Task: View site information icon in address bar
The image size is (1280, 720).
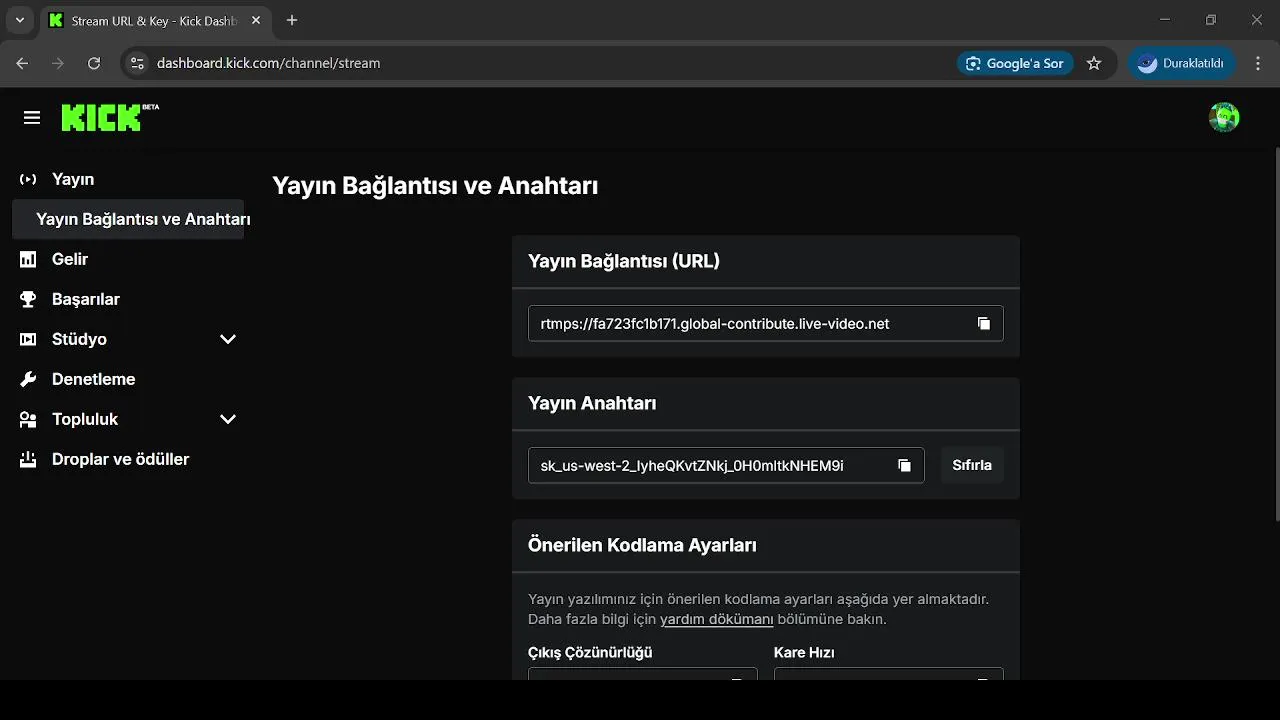Action: (138, 63)
